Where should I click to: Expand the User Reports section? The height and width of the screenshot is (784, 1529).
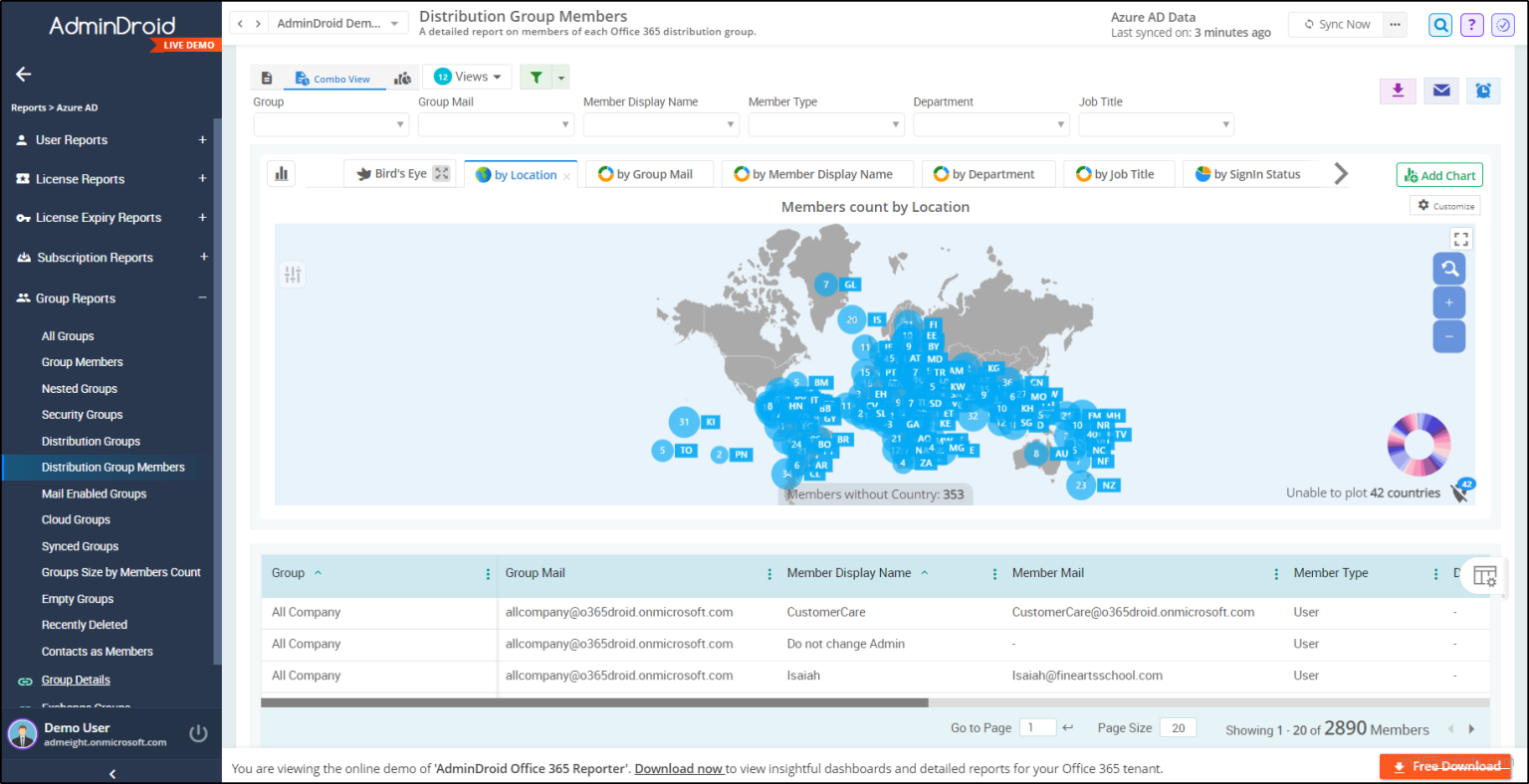point(202,140)
